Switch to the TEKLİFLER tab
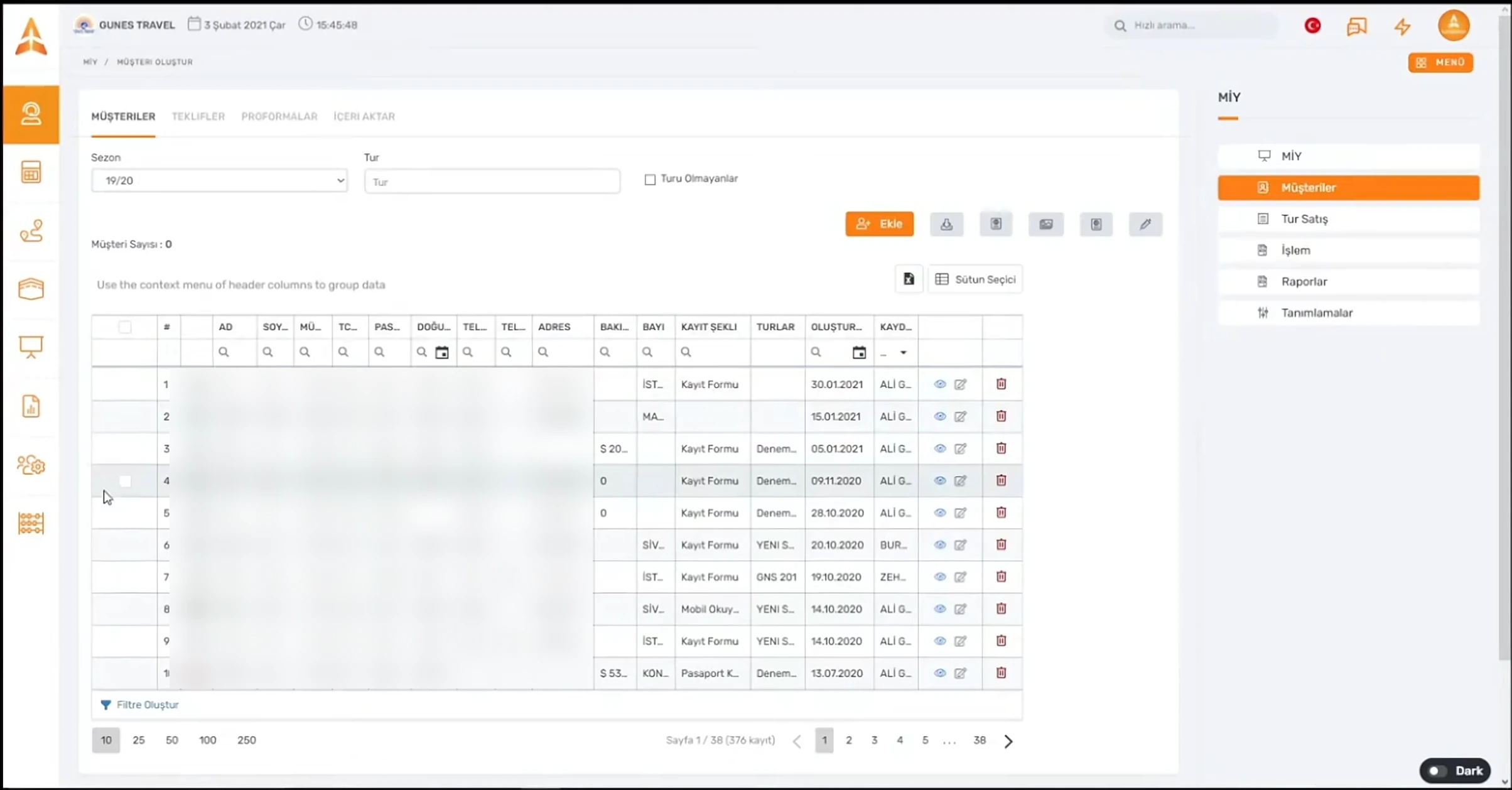This screenshot has height=790, width=1512. (198, 116)
